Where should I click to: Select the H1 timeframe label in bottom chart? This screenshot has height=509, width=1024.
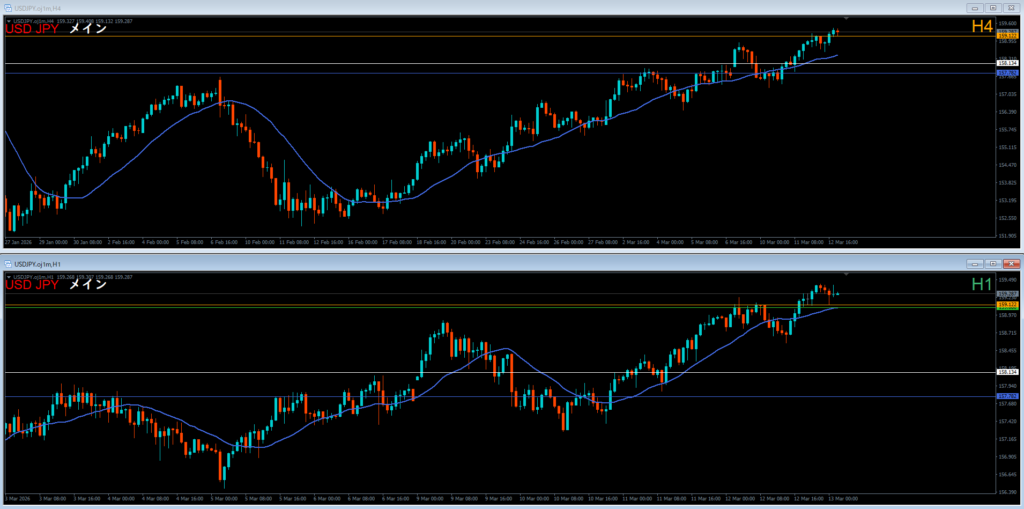pyautogui.click(x=982, y=284)
